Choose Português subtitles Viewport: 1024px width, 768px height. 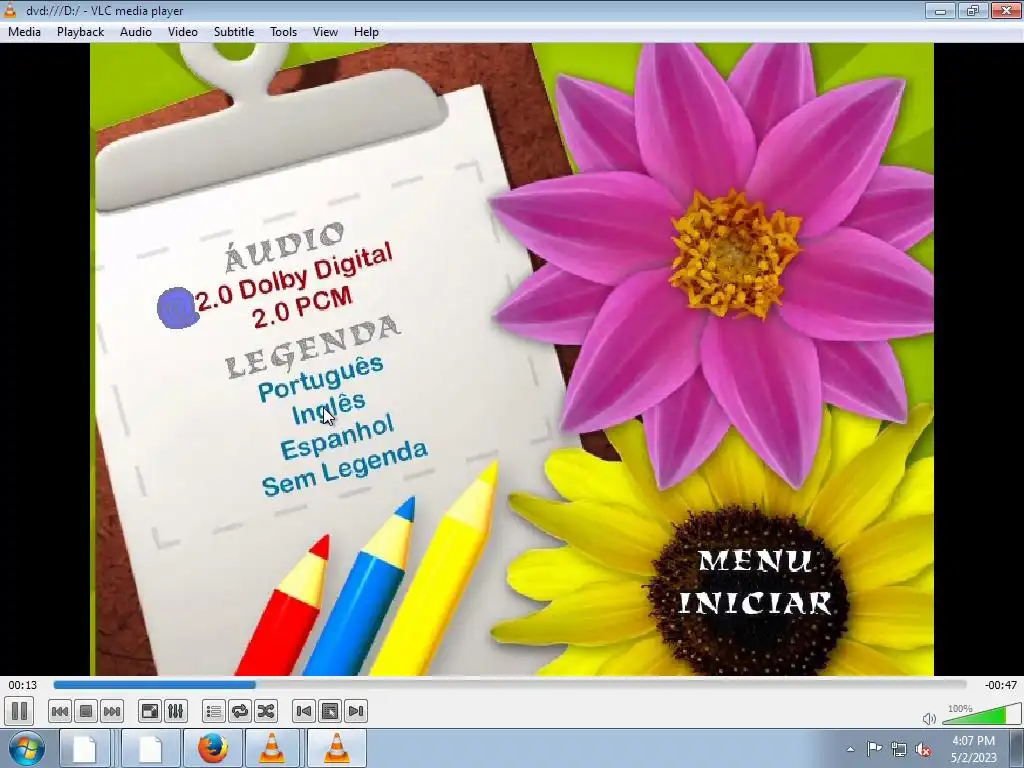(321, 379)
